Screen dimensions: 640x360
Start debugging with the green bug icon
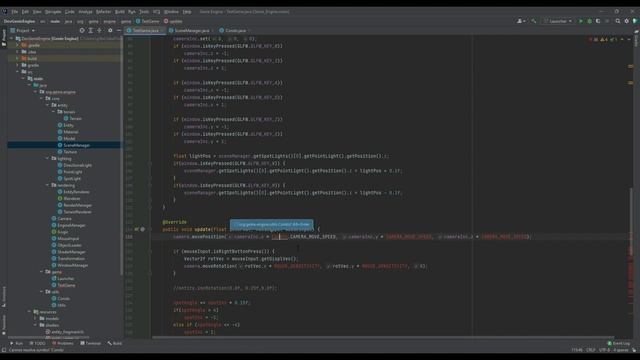[x=589, y=21]
